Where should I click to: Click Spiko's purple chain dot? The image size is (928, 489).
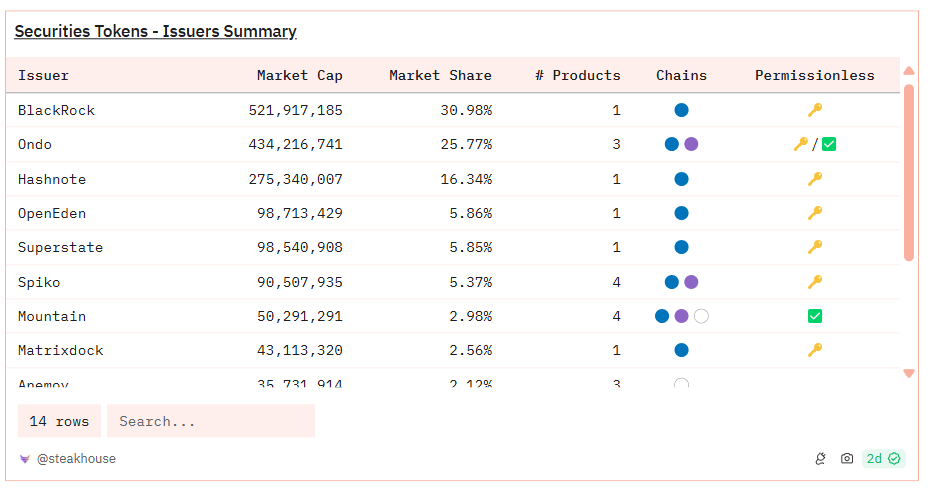691,282
